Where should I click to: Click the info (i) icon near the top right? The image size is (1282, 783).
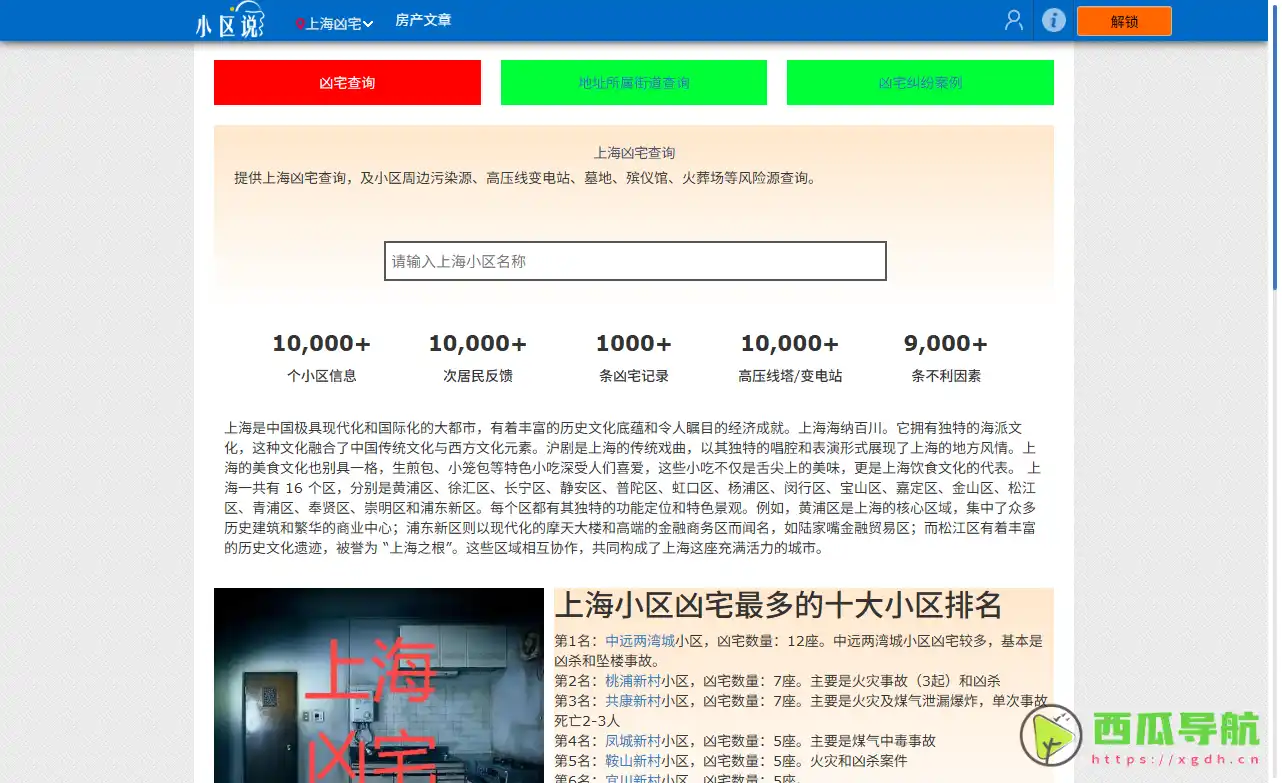(x=1053, y=20)
